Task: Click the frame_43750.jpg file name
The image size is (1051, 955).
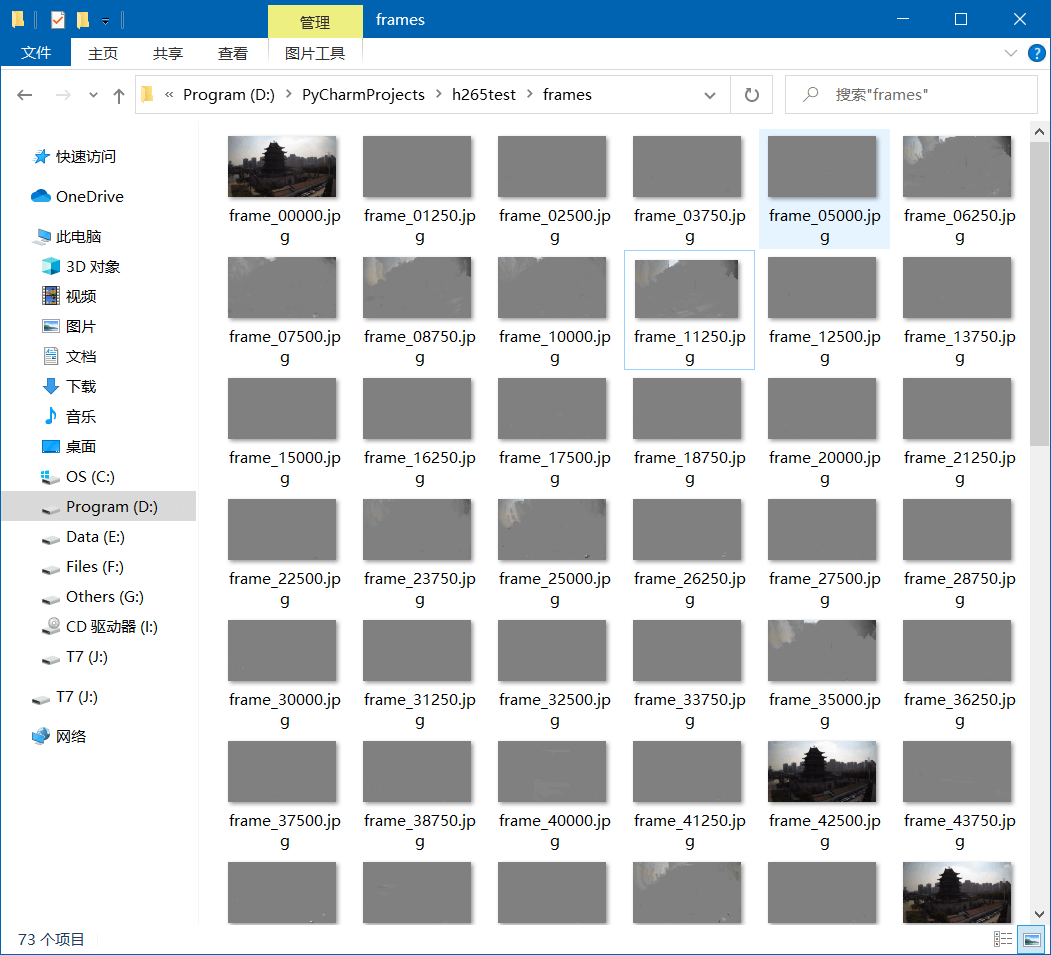Action: [959, 831]
